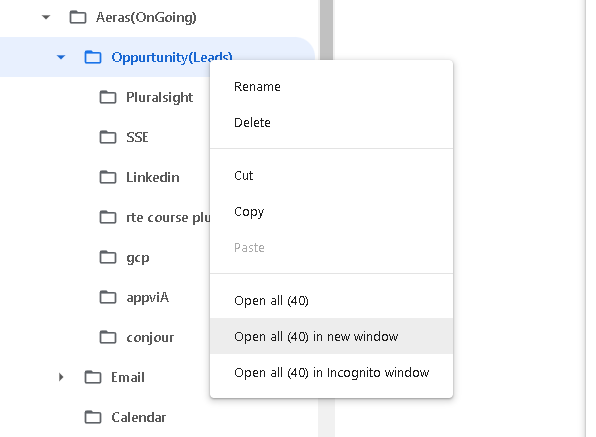
Task: Click Open all (40) menu entry
Action: coord(331,301)
